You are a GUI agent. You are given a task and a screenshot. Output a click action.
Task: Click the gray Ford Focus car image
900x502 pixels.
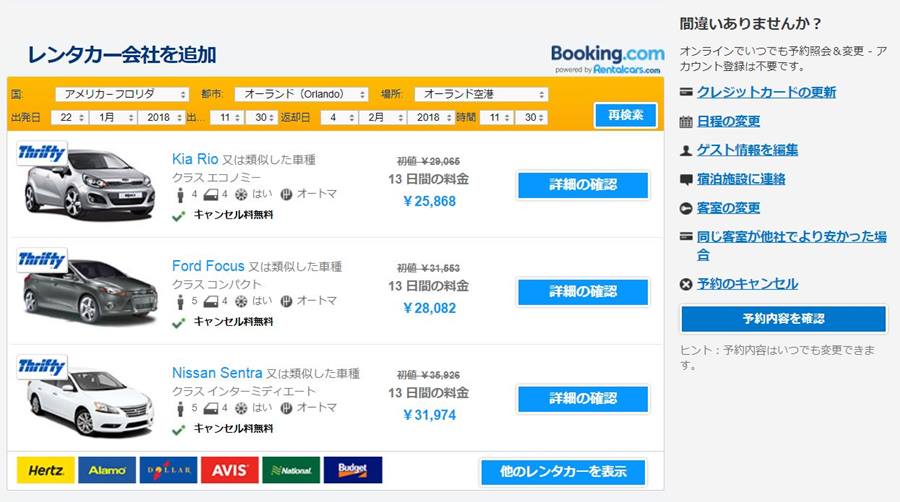pos(90,291)
